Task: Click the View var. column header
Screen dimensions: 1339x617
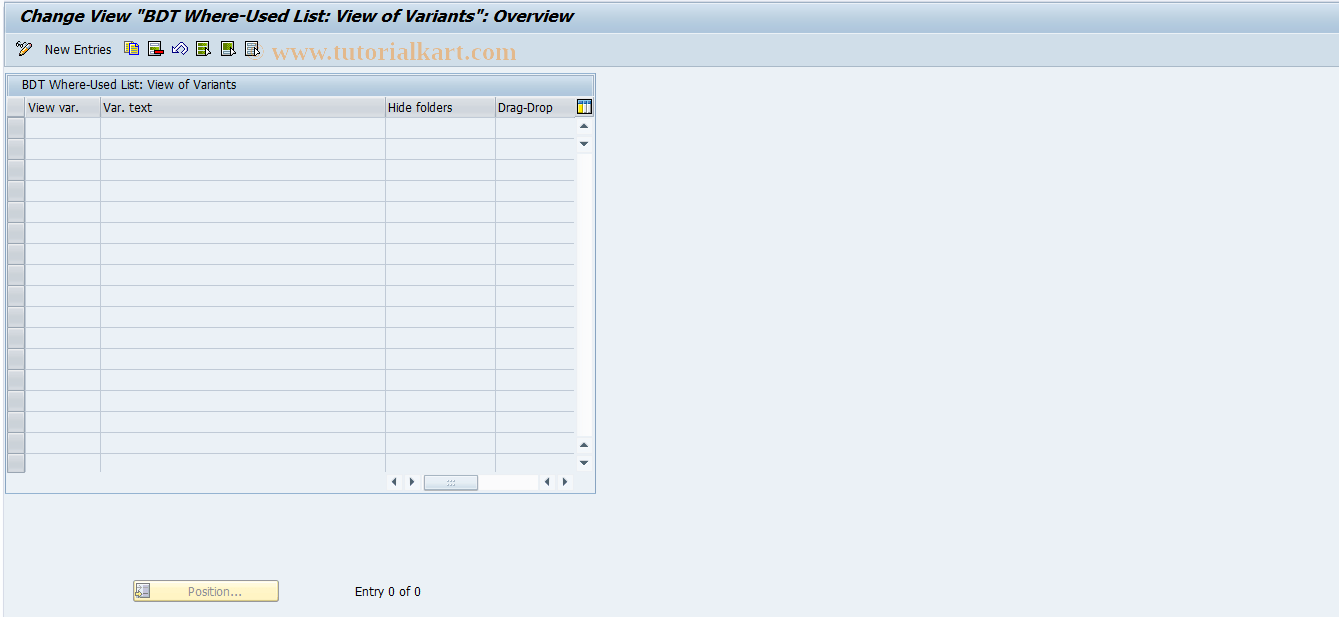Action: (x=54, y=107)
